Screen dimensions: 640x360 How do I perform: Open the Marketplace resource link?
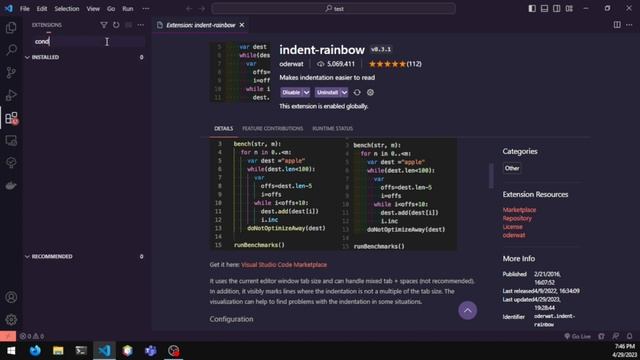[x=519, y=210]
